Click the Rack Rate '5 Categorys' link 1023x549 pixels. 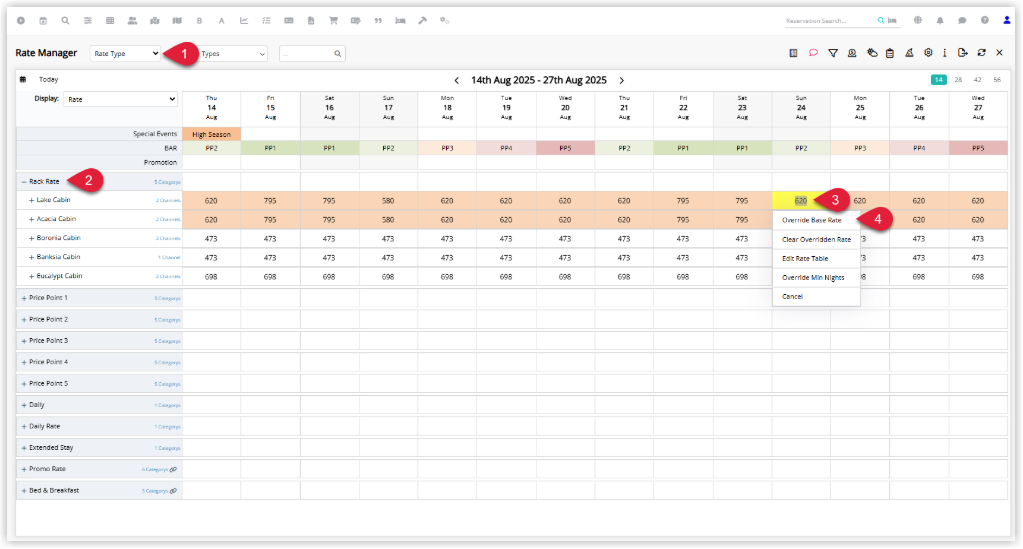coord(168,182)
